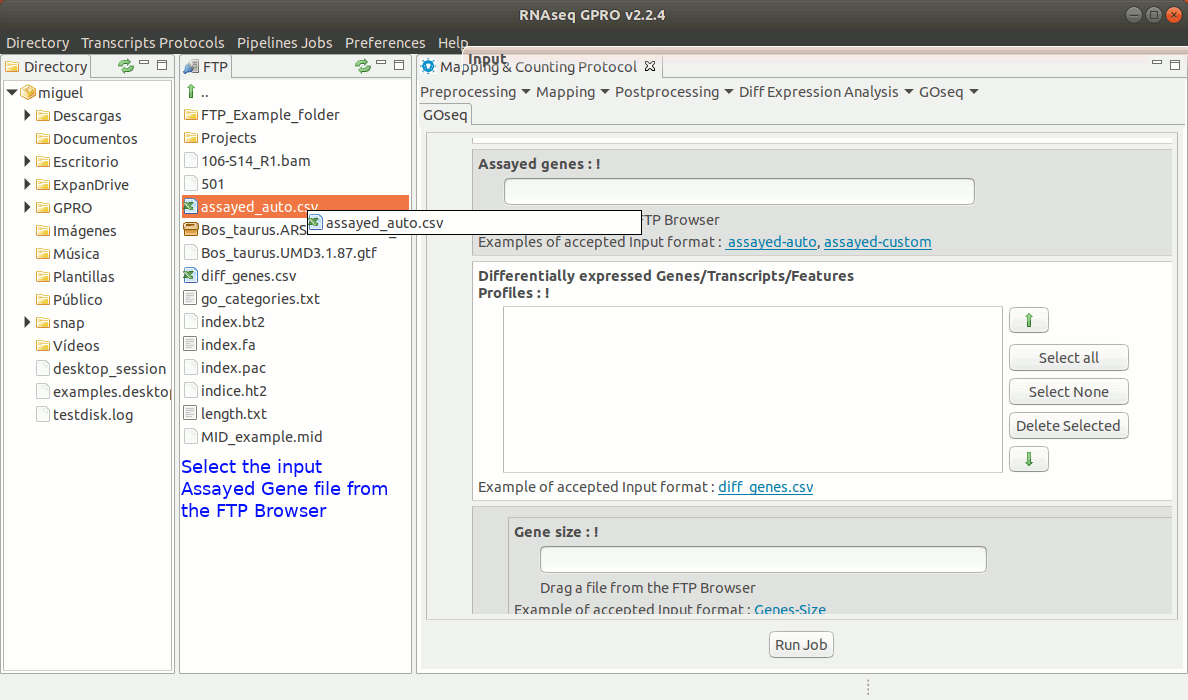Viewport: 1188px width, 700px height.
Task: Maximize the Directory panel view
Action: pyautogui.click(x=162, y=65)
